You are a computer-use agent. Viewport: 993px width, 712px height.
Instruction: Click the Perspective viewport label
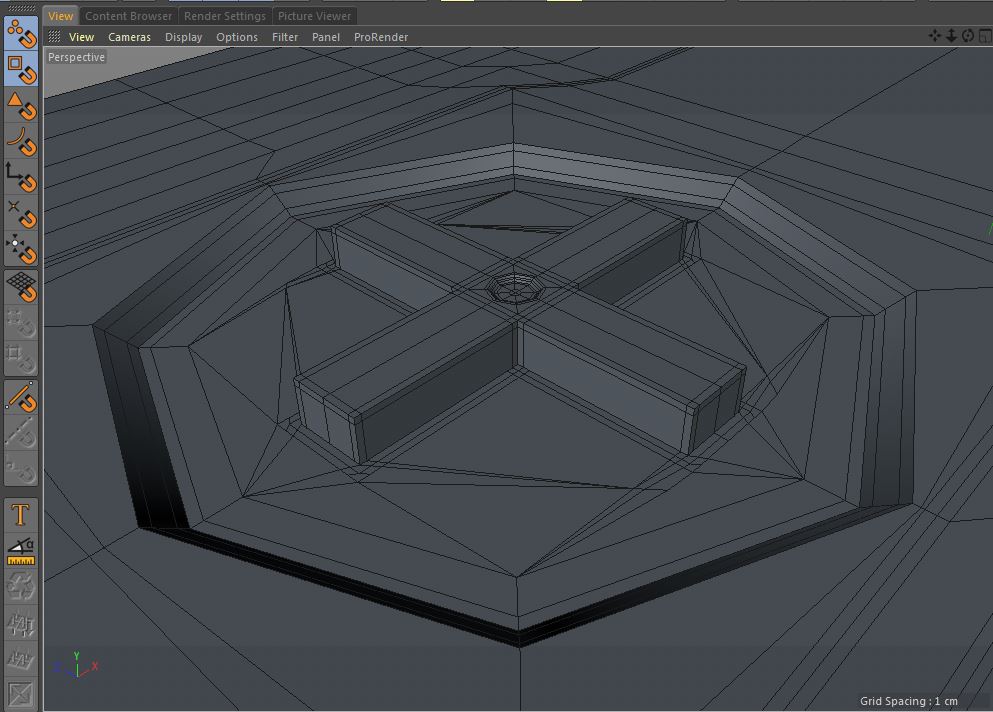click(x=77, y=57)
